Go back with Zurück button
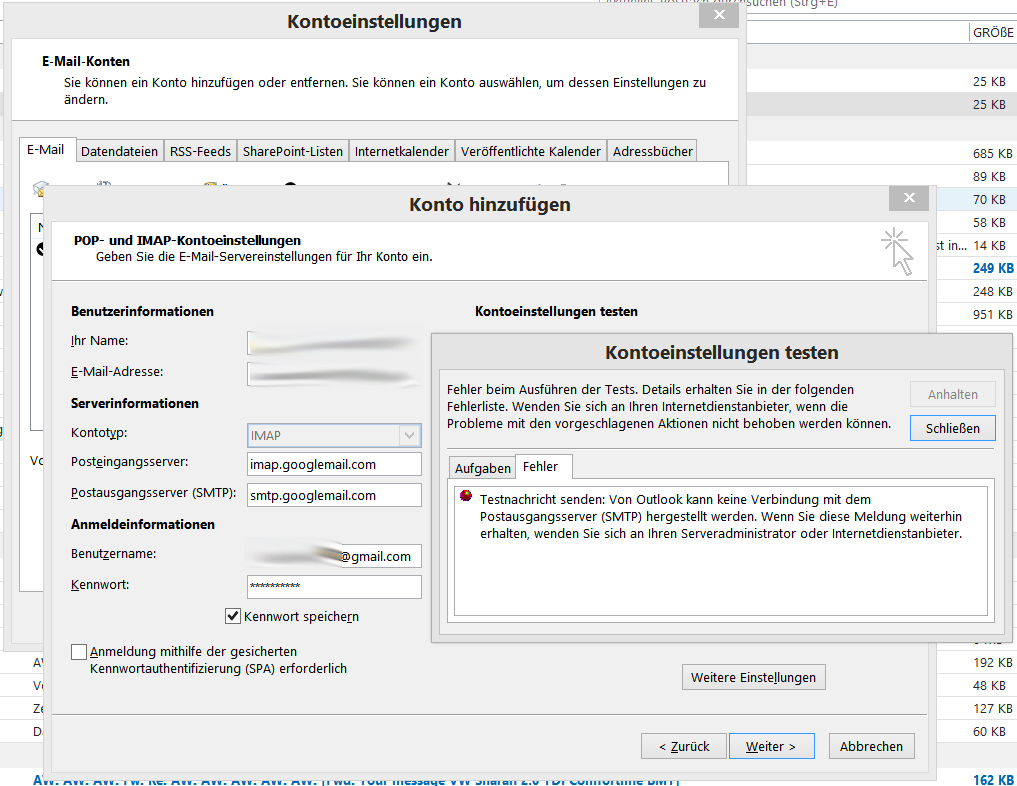The width and height of the screenshot is (1017, 786). click(x=684, y=746)
